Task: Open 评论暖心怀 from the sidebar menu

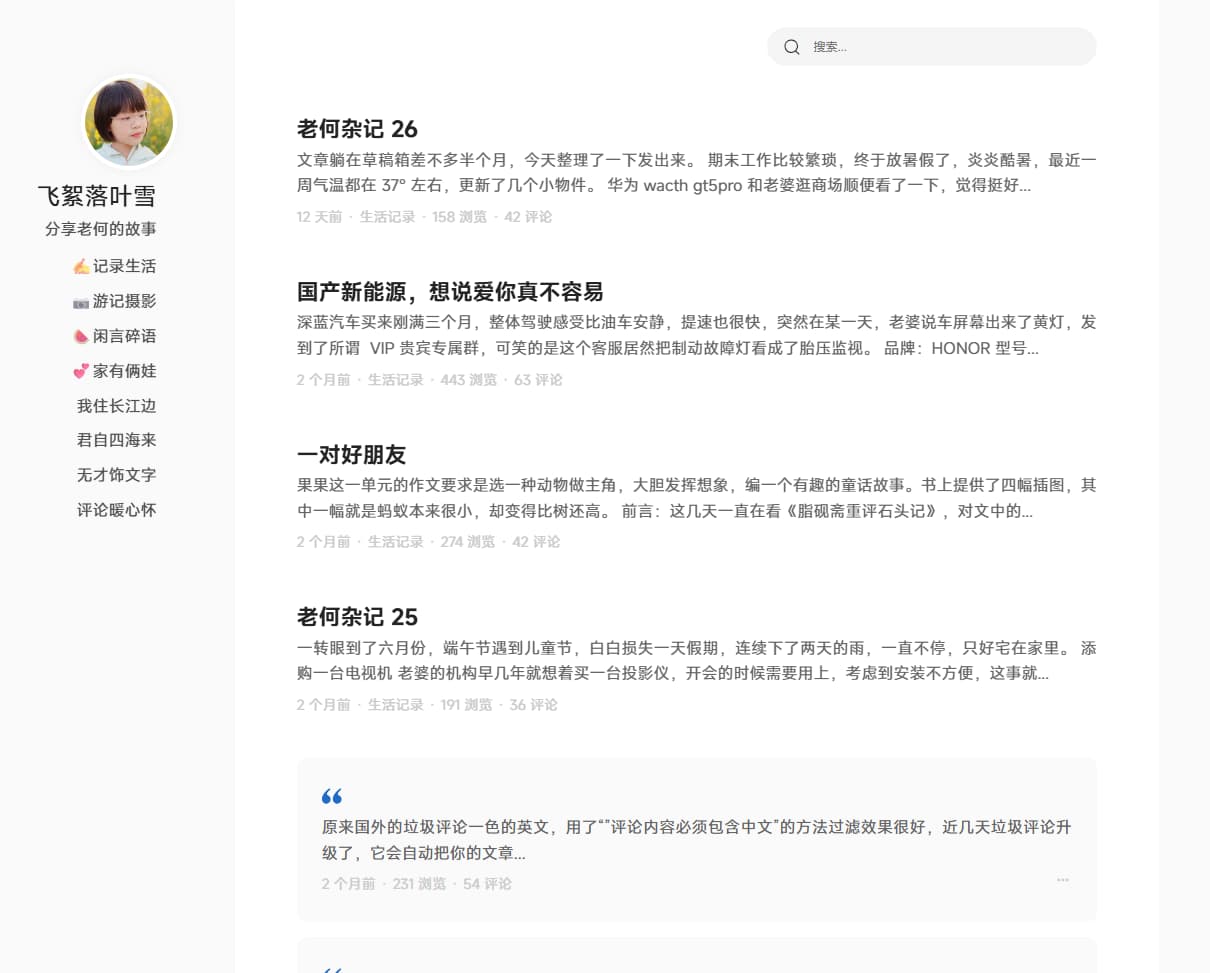Action: coord(116,510)
